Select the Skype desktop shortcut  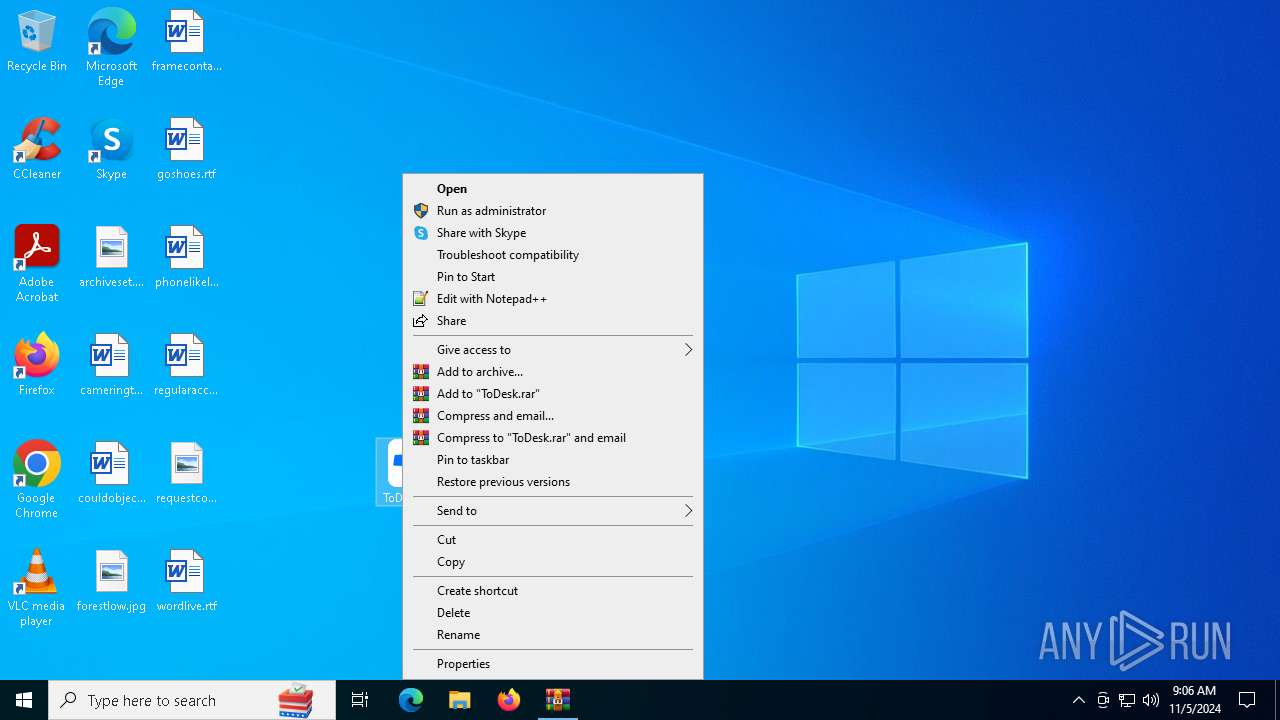111,150
